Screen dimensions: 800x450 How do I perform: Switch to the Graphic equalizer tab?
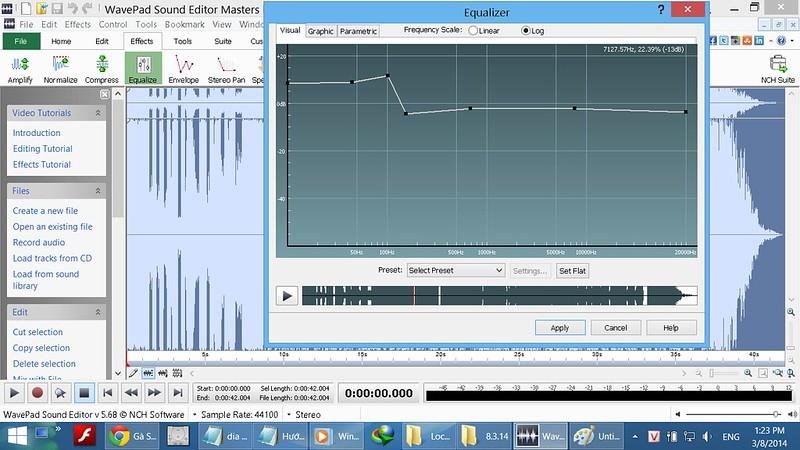[320, 31]
